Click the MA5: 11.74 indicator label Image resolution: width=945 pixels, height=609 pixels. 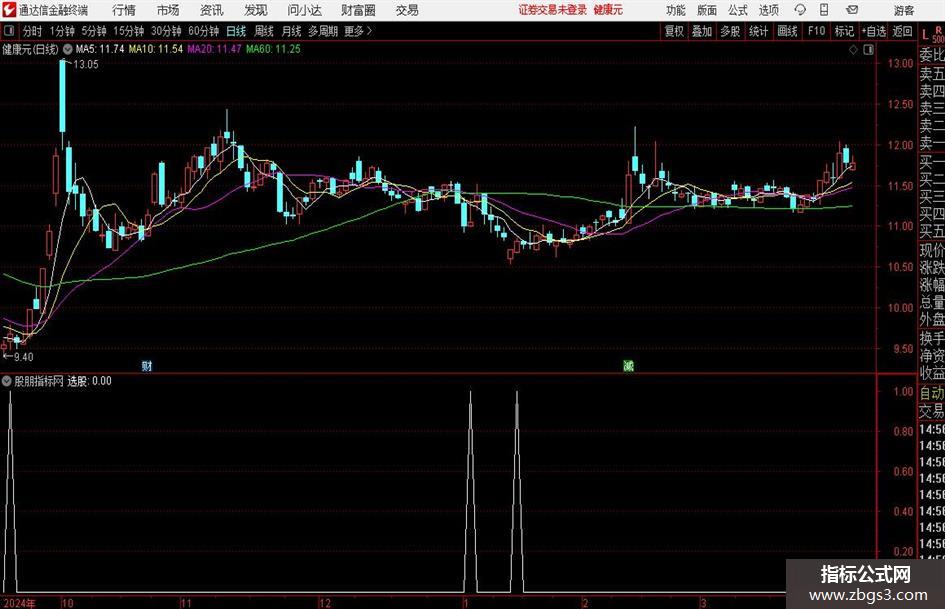coord(100,49)
